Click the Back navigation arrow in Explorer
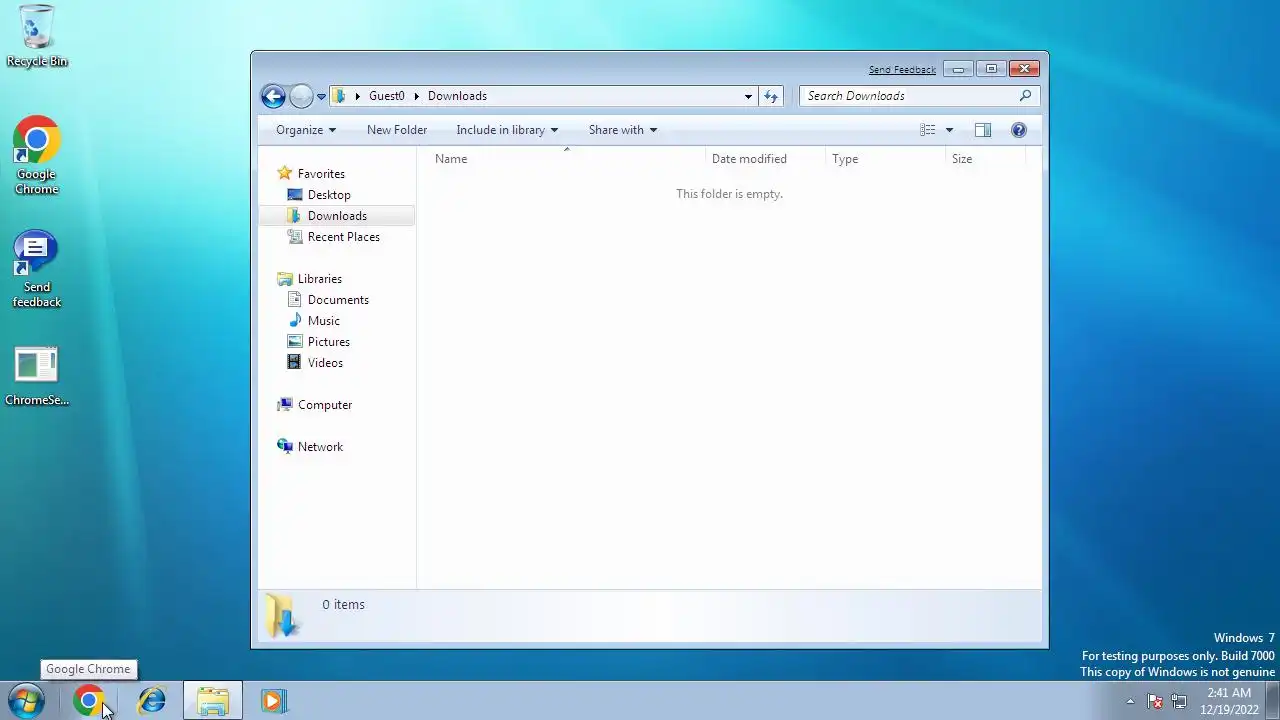The width and height of the screenshot is (1280, 720). (x=273, y=96)
